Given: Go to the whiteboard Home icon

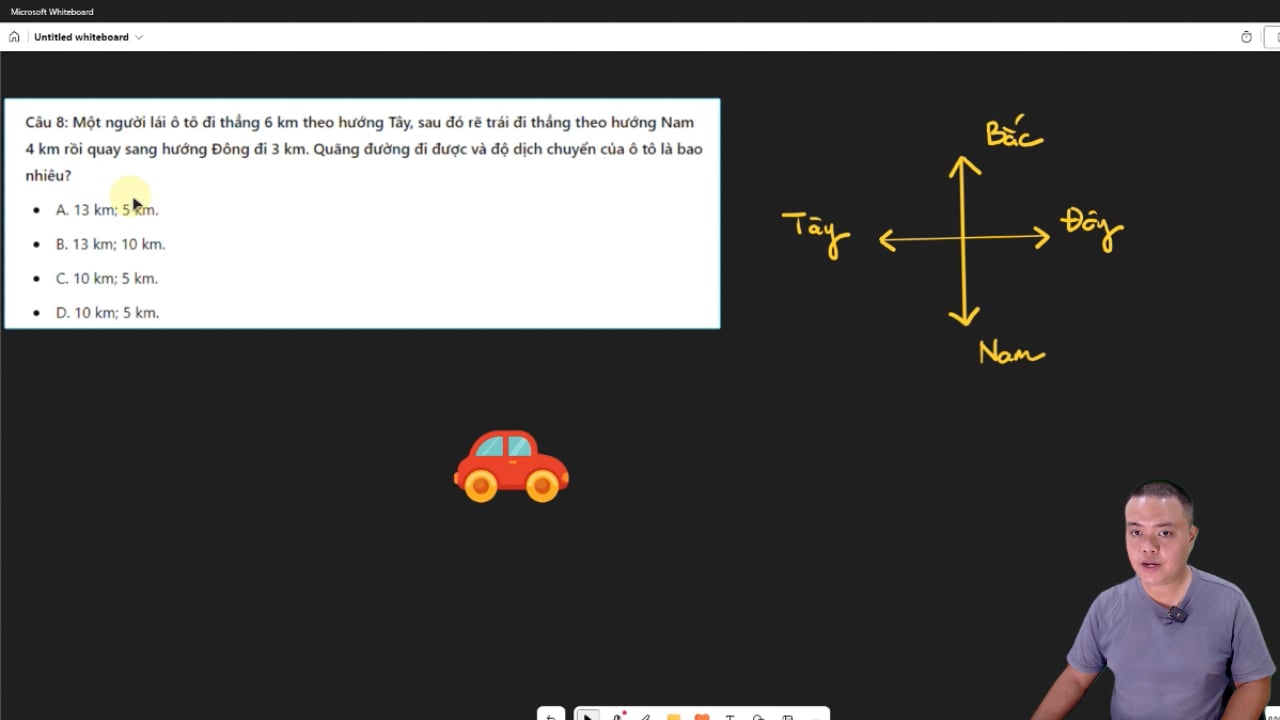Looking at the screenshot, I should coord(14,37).
